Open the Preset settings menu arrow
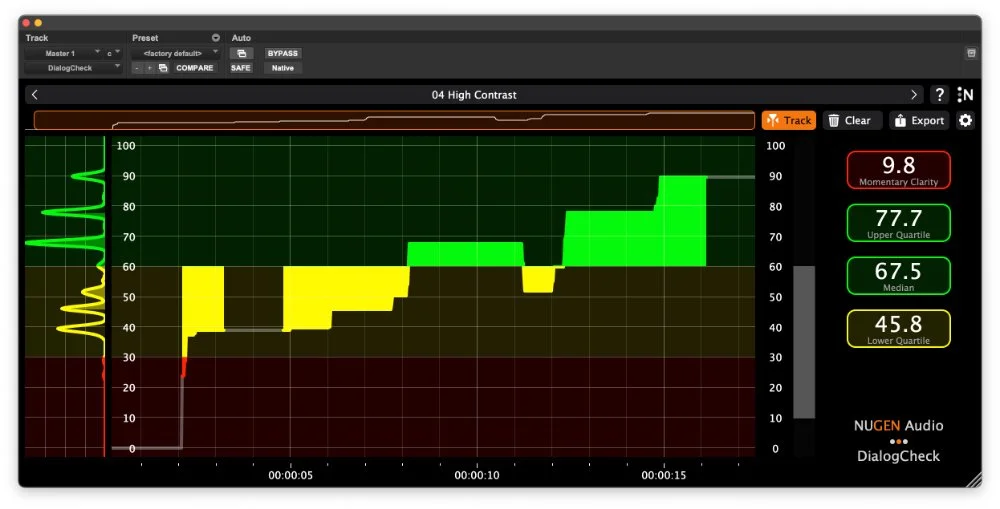This screenshot has width=1000, height=509. 216,38
